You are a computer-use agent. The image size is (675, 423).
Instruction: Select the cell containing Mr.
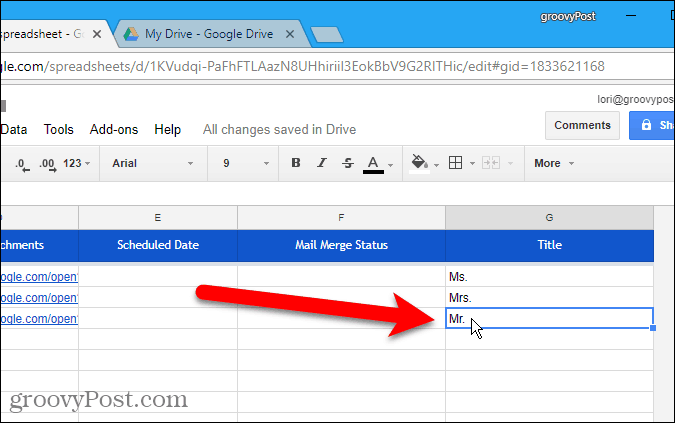coord(549,318)
